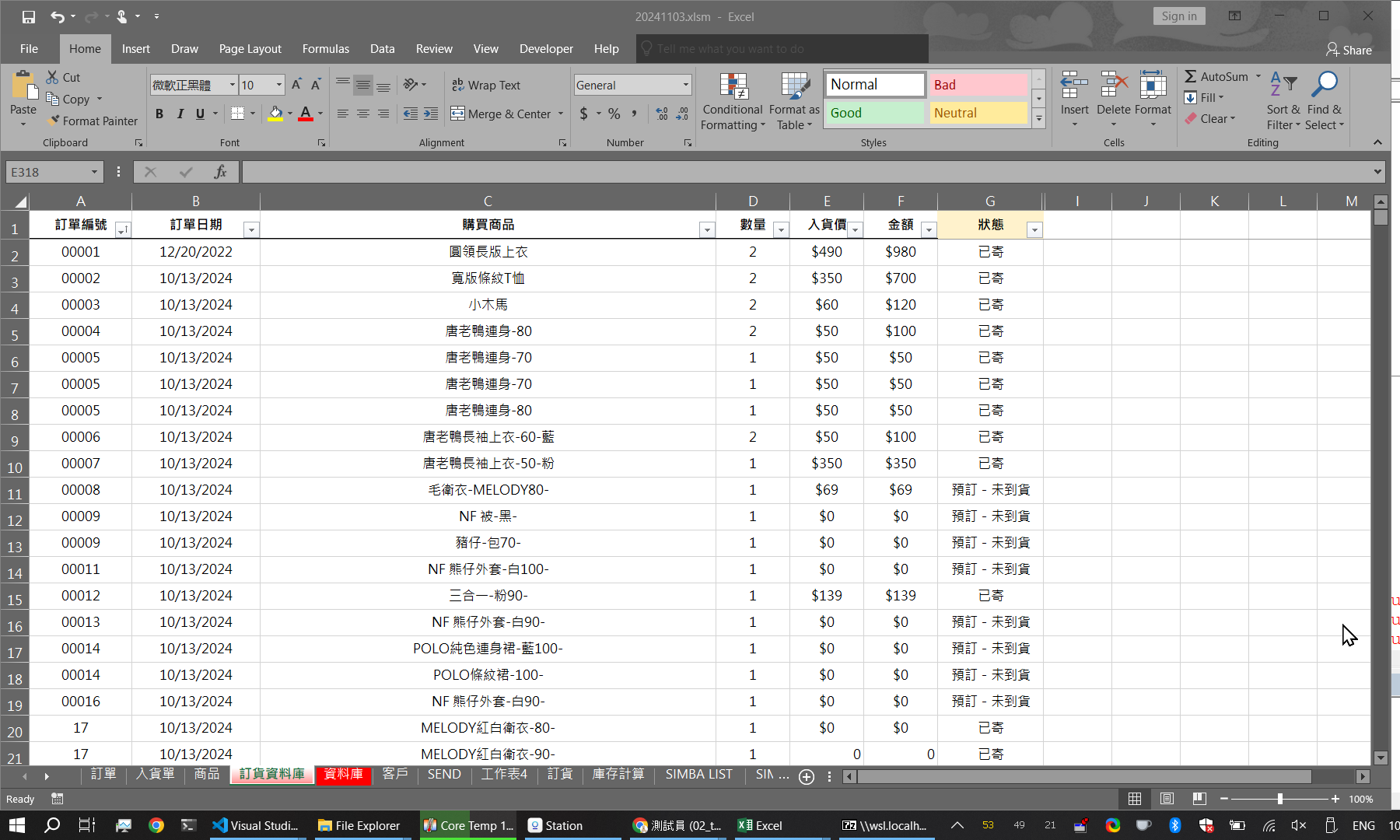Click the Insert Function fx icon
This screenshot has height=840, width=1400.
point(220,172)
